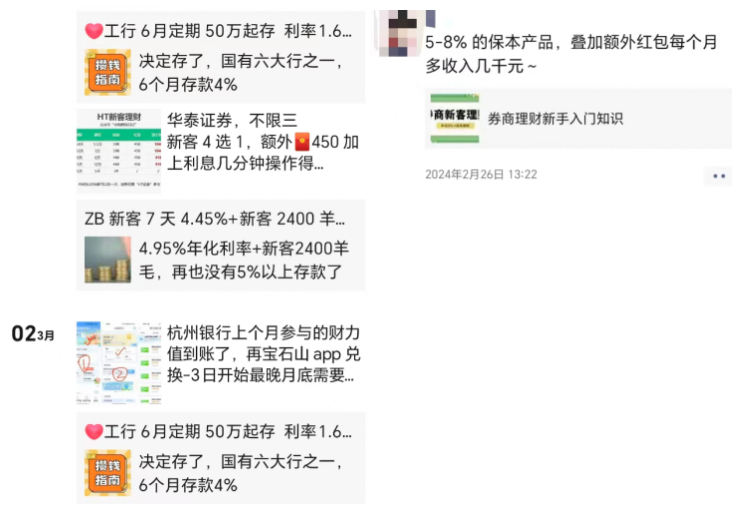Click the 5-8% 的保本产品 post text
Screen dimensions: 732x510
(x=570, y=54)
